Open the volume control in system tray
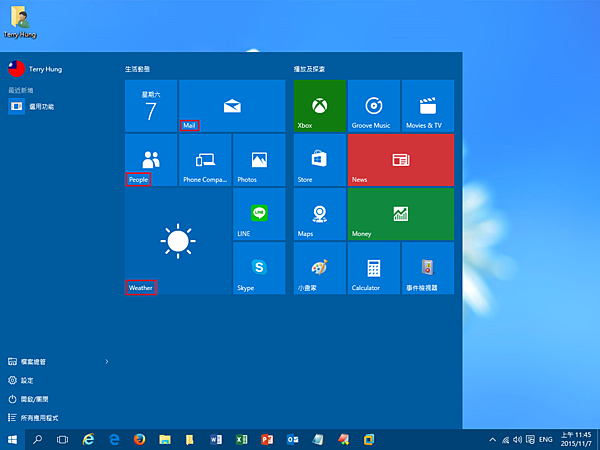 pyautogui.click(x=516, y=439)
